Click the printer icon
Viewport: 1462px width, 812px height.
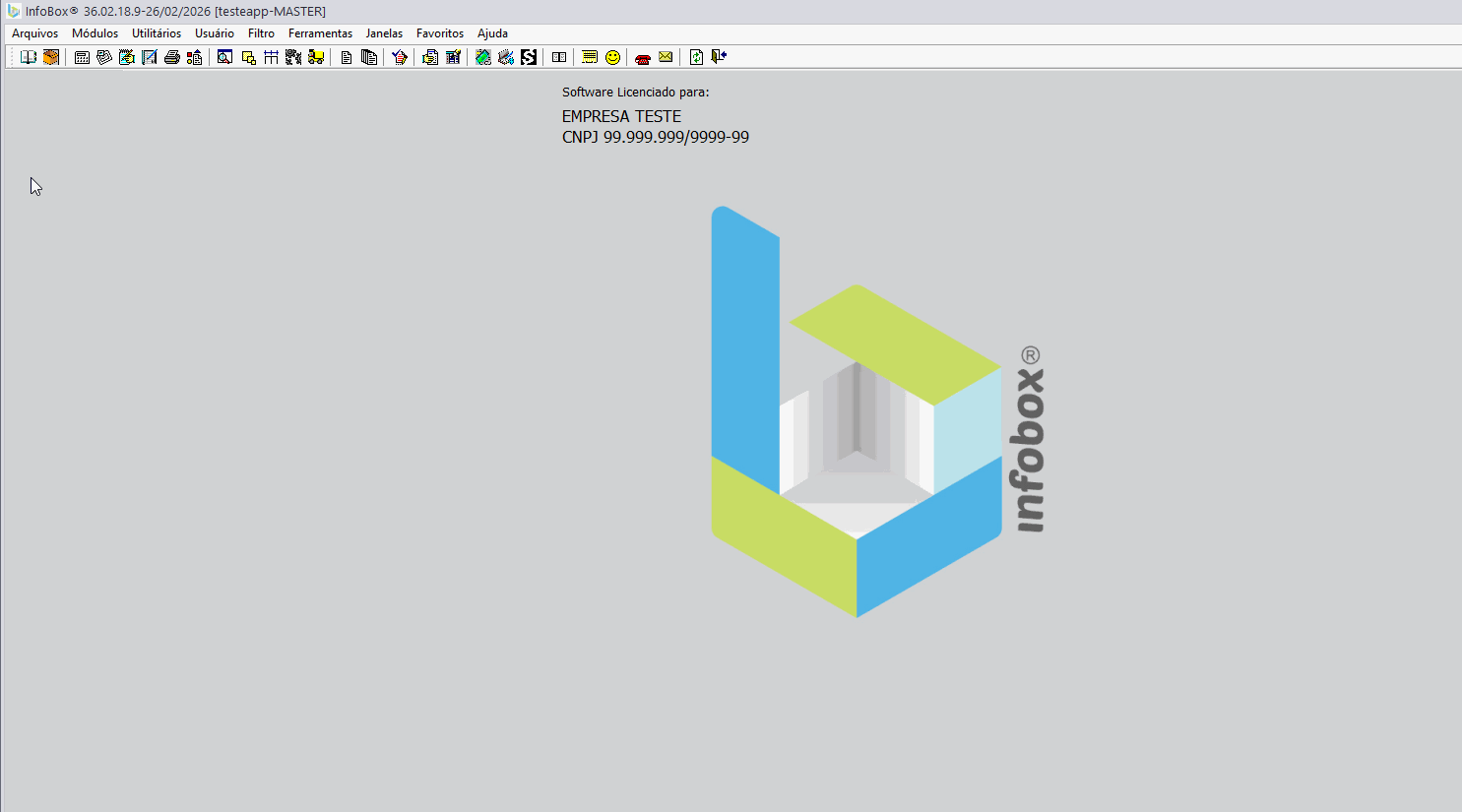click(172, 57)
